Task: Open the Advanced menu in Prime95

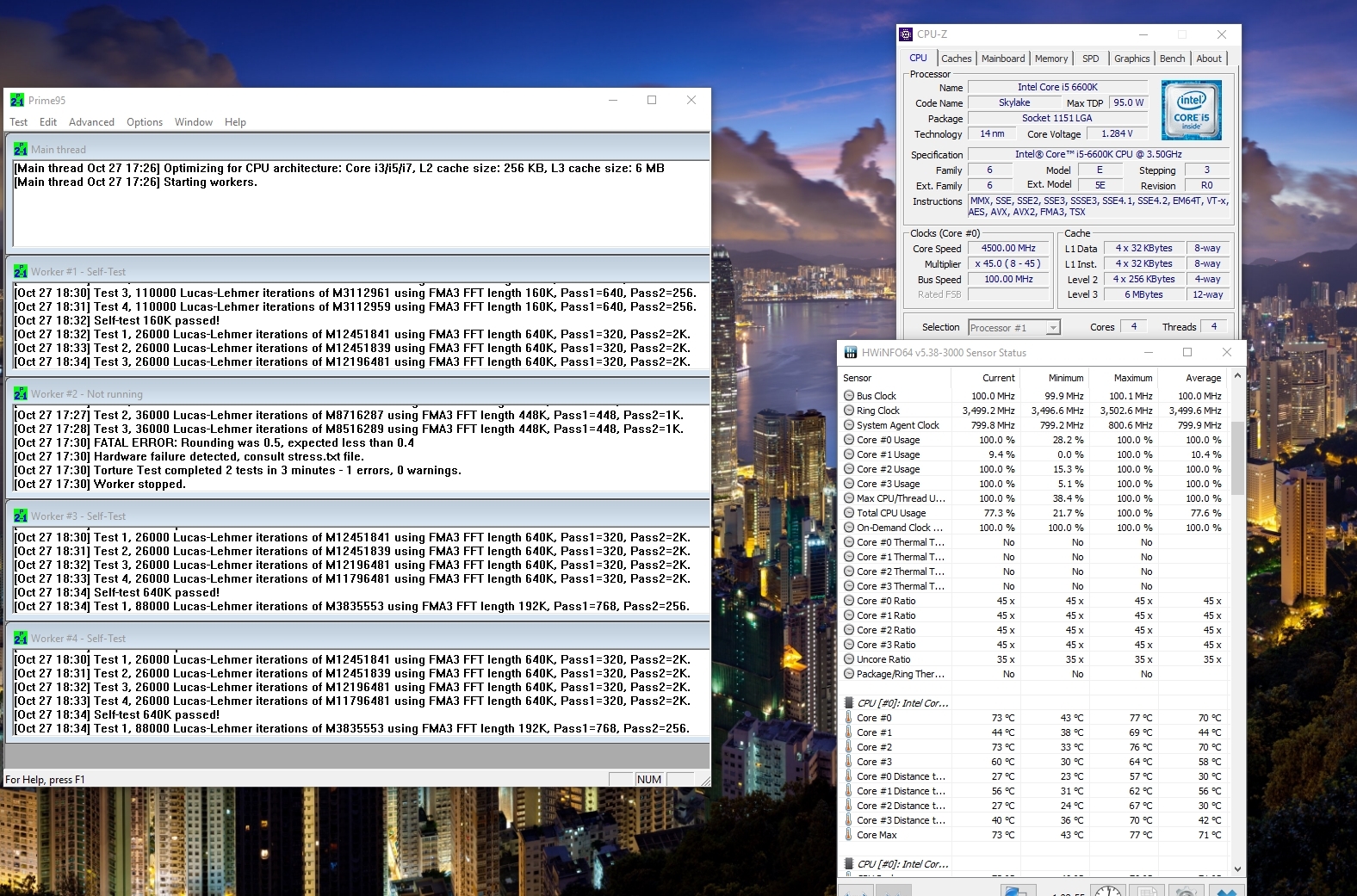Action: pyautogui.click(x=91, y=122)
